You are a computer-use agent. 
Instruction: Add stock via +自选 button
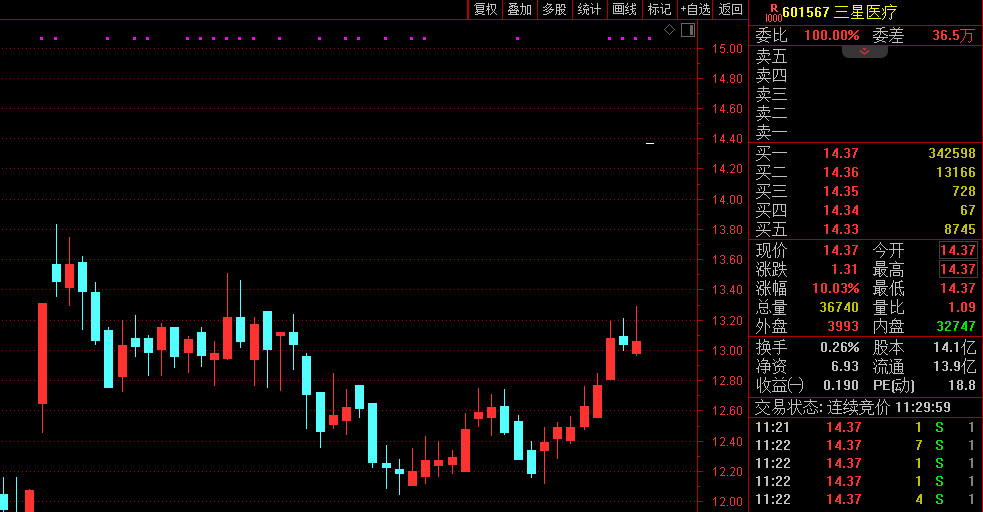(695, 9)
